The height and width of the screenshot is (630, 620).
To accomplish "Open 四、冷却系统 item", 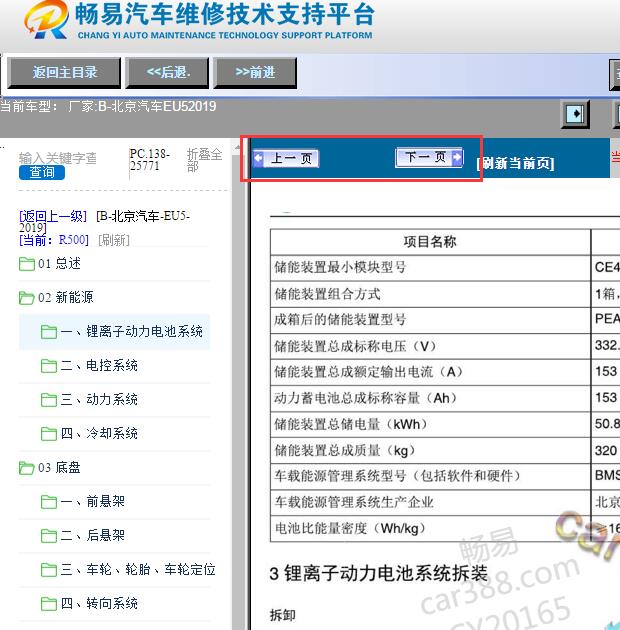I will pos(99,434).
